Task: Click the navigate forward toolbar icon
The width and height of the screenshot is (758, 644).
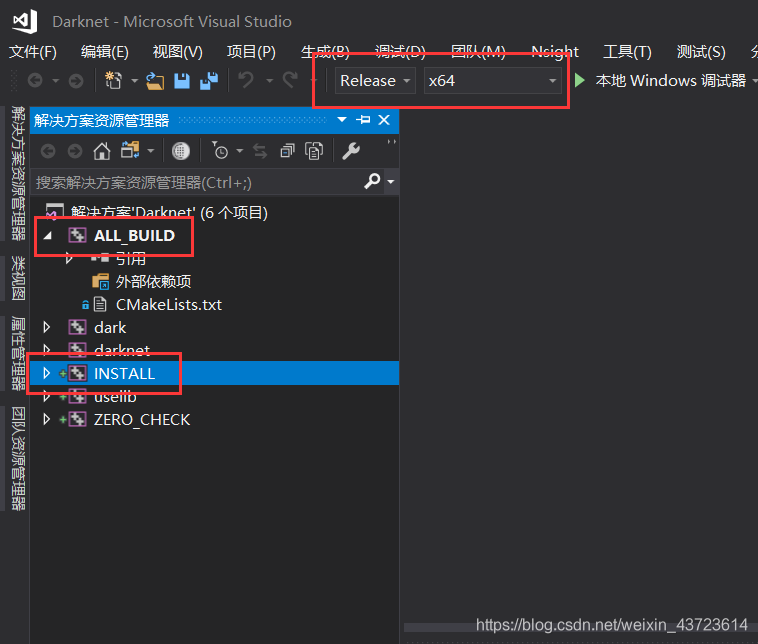Action: [76, 80]
